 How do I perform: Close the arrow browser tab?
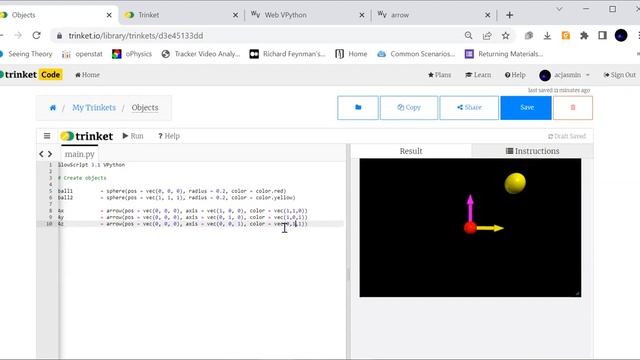pyautogui.click(x=488, y=15)
